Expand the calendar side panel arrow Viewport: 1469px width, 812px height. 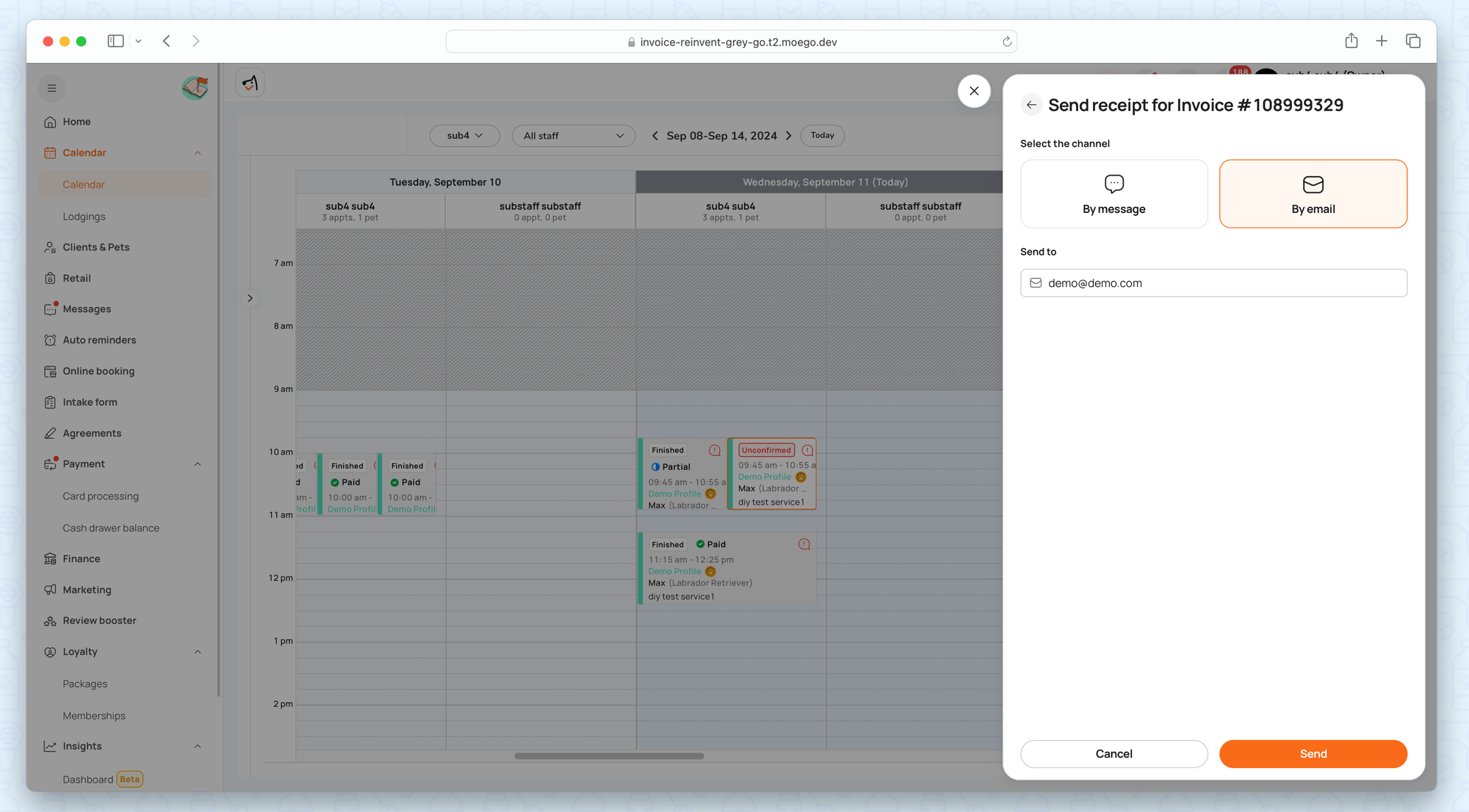coord(250,298)
